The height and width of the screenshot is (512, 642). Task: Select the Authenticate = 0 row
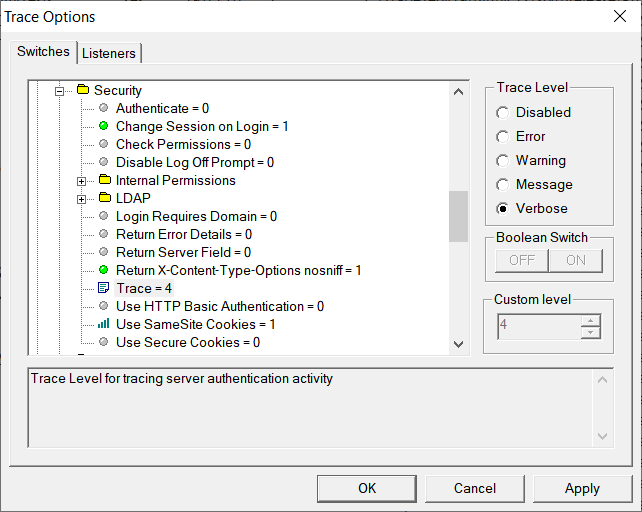(x=163, y=108)
